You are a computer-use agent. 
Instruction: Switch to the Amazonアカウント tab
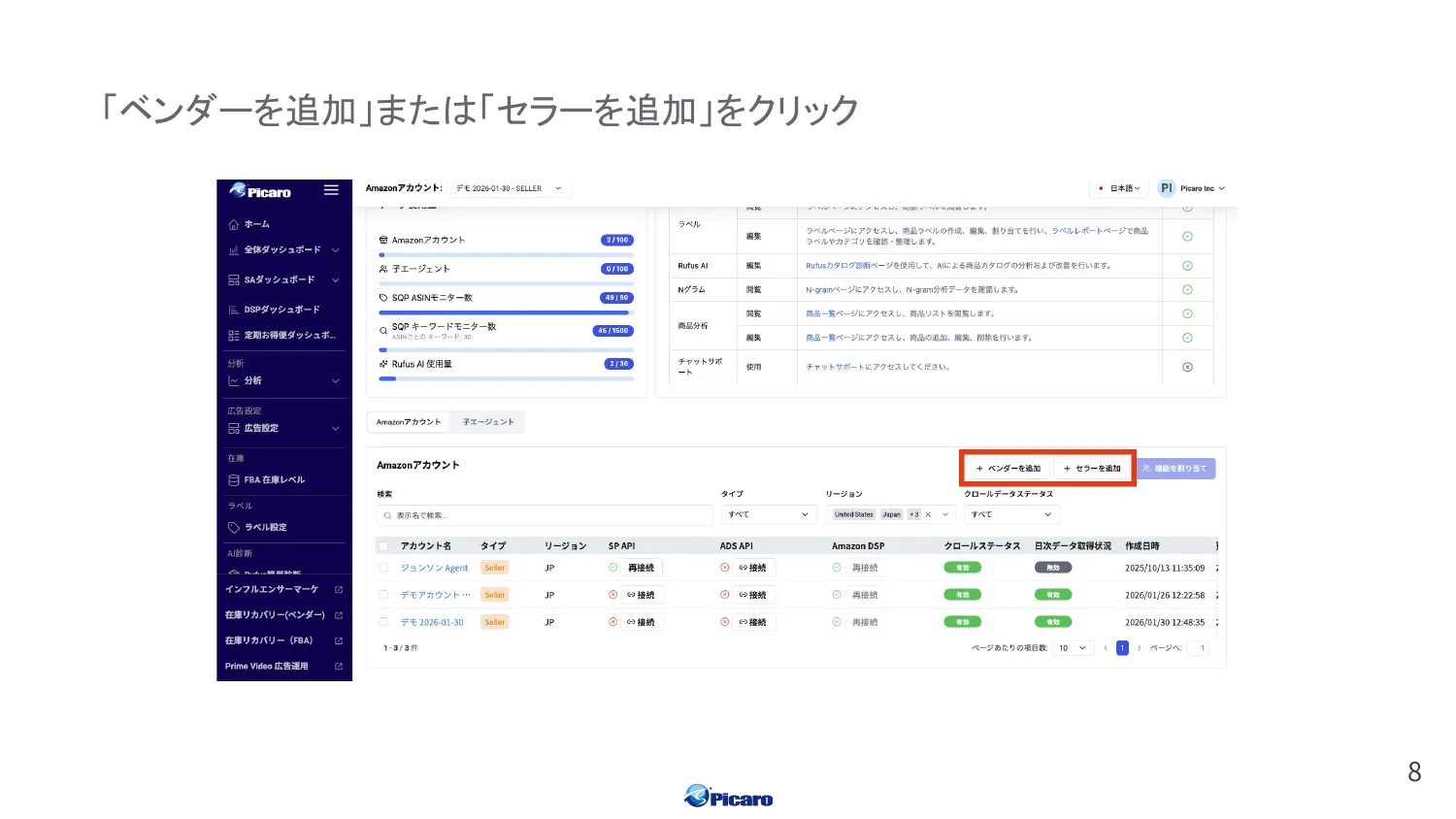[409, 422]
